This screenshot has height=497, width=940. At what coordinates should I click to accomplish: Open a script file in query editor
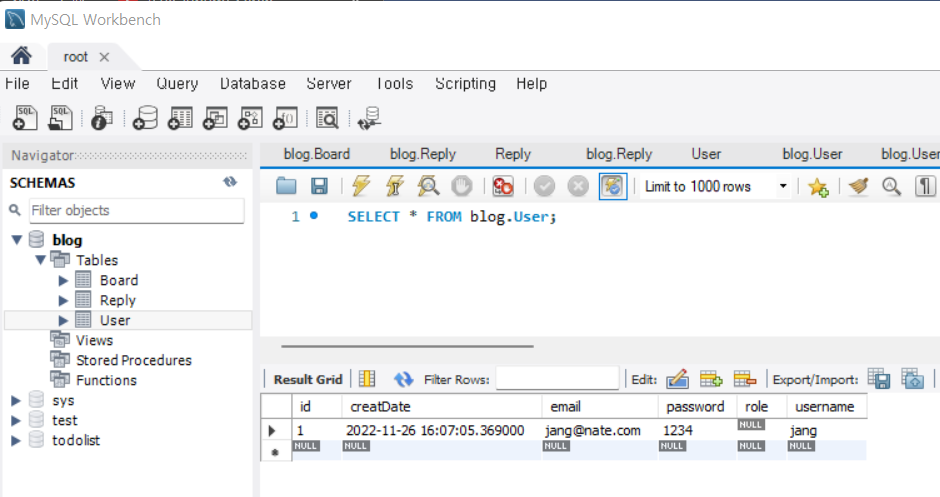click(286, 186)
